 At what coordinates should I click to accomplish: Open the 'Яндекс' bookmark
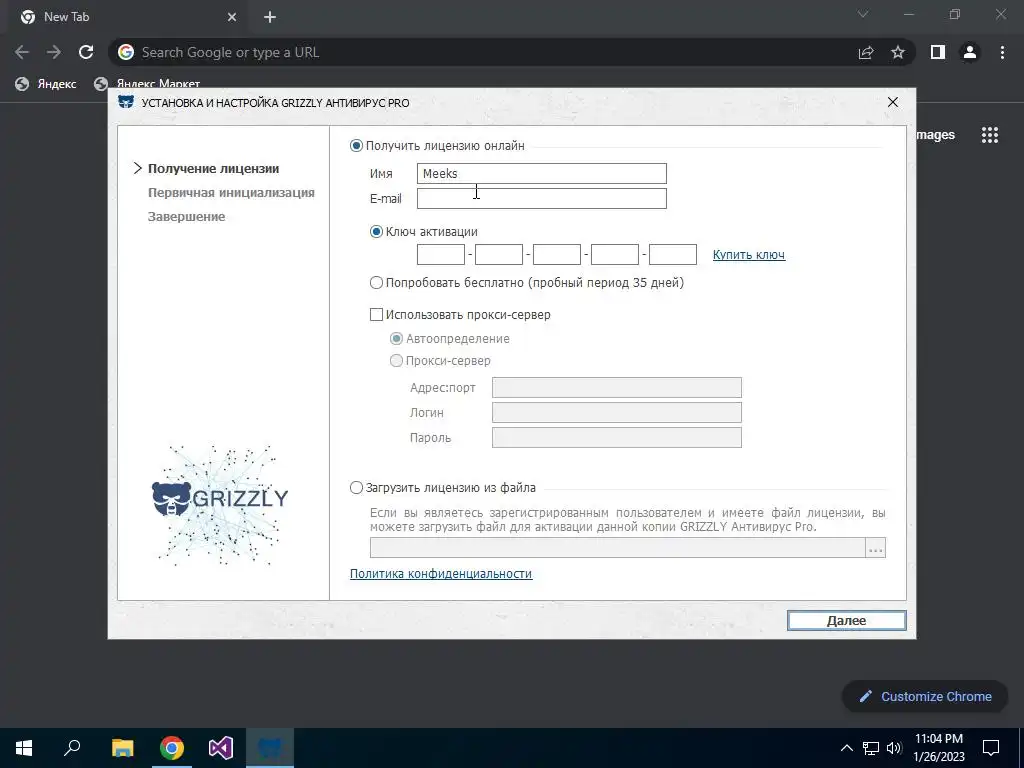pyautogui.click(x=46, y=84)
